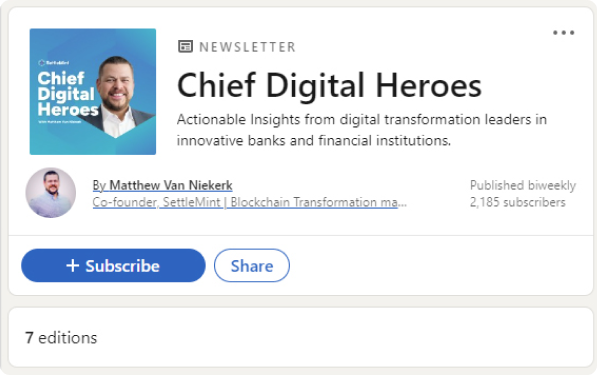Share this newsletter
This screenshot has width=597, height=375.
pos(252,265)
